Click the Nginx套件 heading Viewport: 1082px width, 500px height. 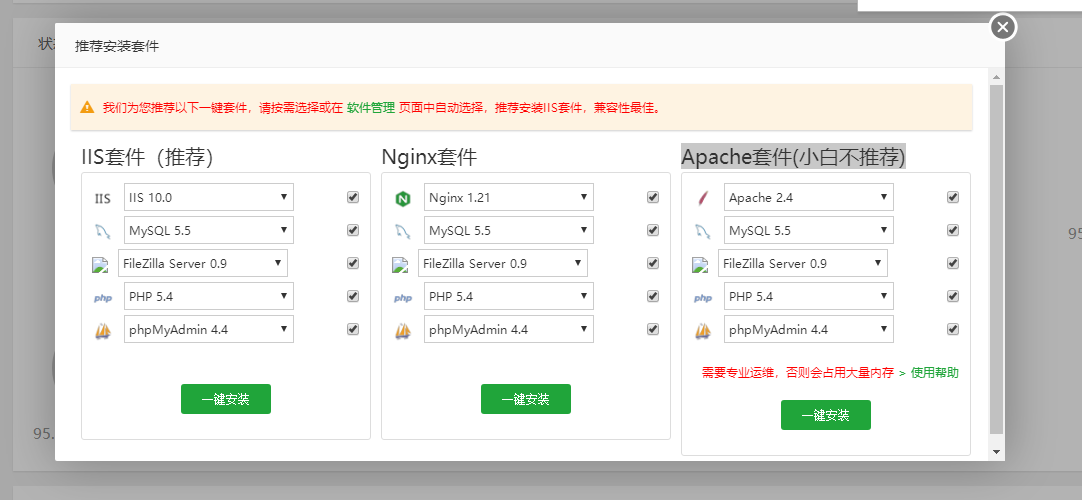pos(429,157)
